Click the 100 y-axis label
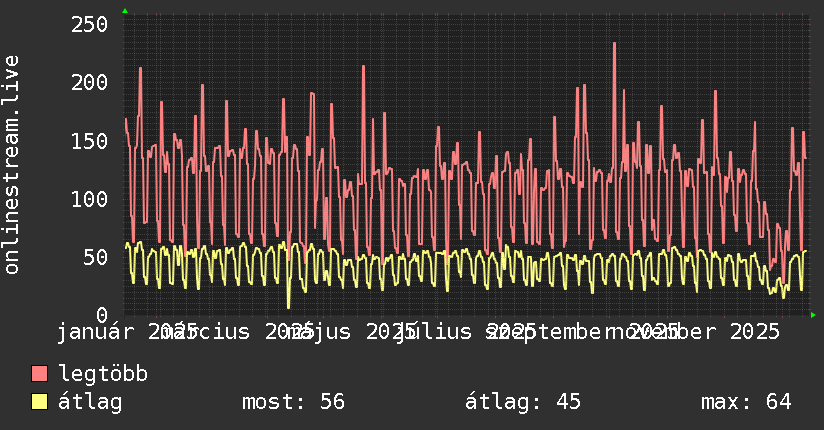The height and width of the screenshot is (430, 824). click(89, 199)
